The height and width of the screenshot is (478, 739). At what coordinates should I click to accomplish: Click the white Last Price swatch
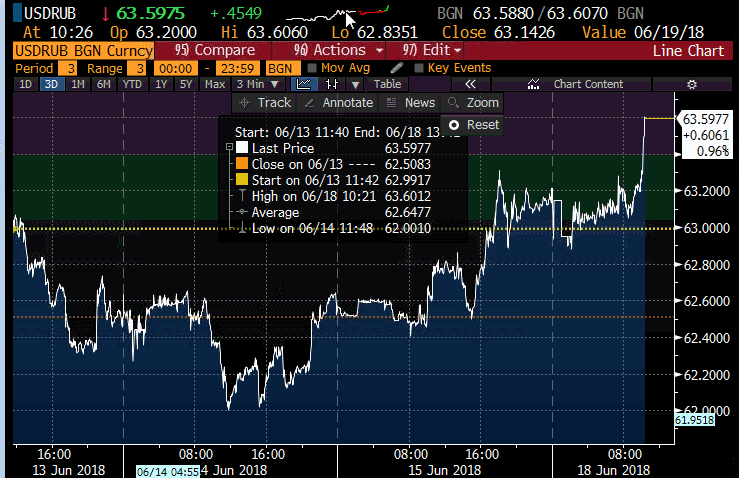click(242, 148)
